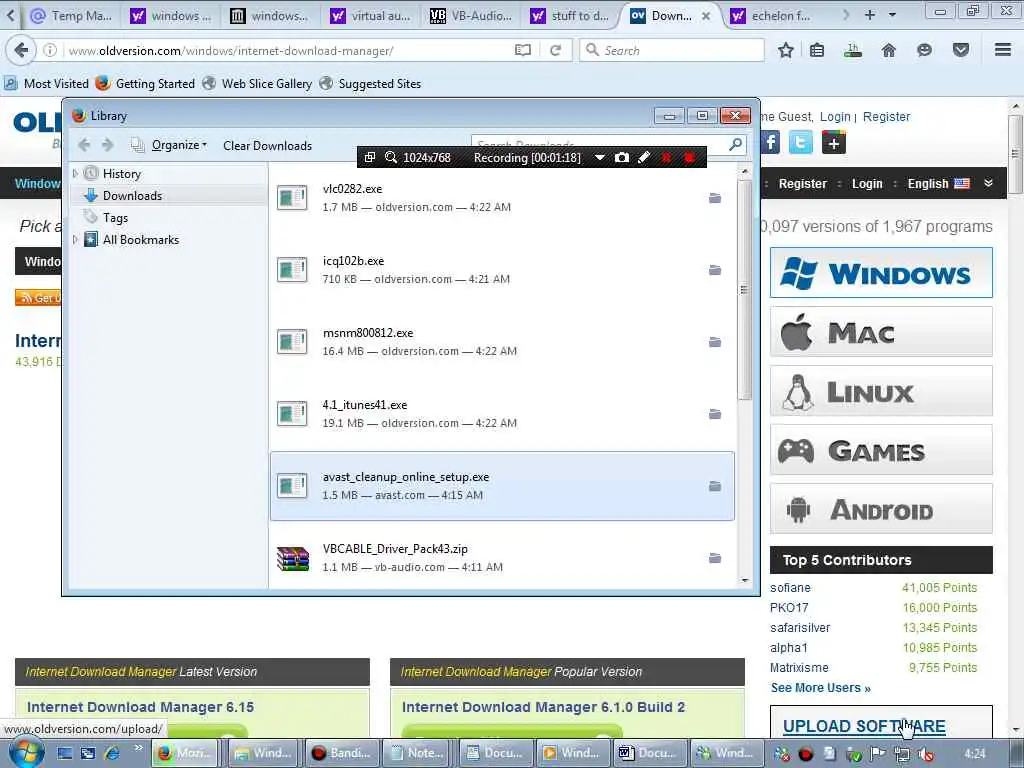Click Clear Downloads button

tap(267, 146)
